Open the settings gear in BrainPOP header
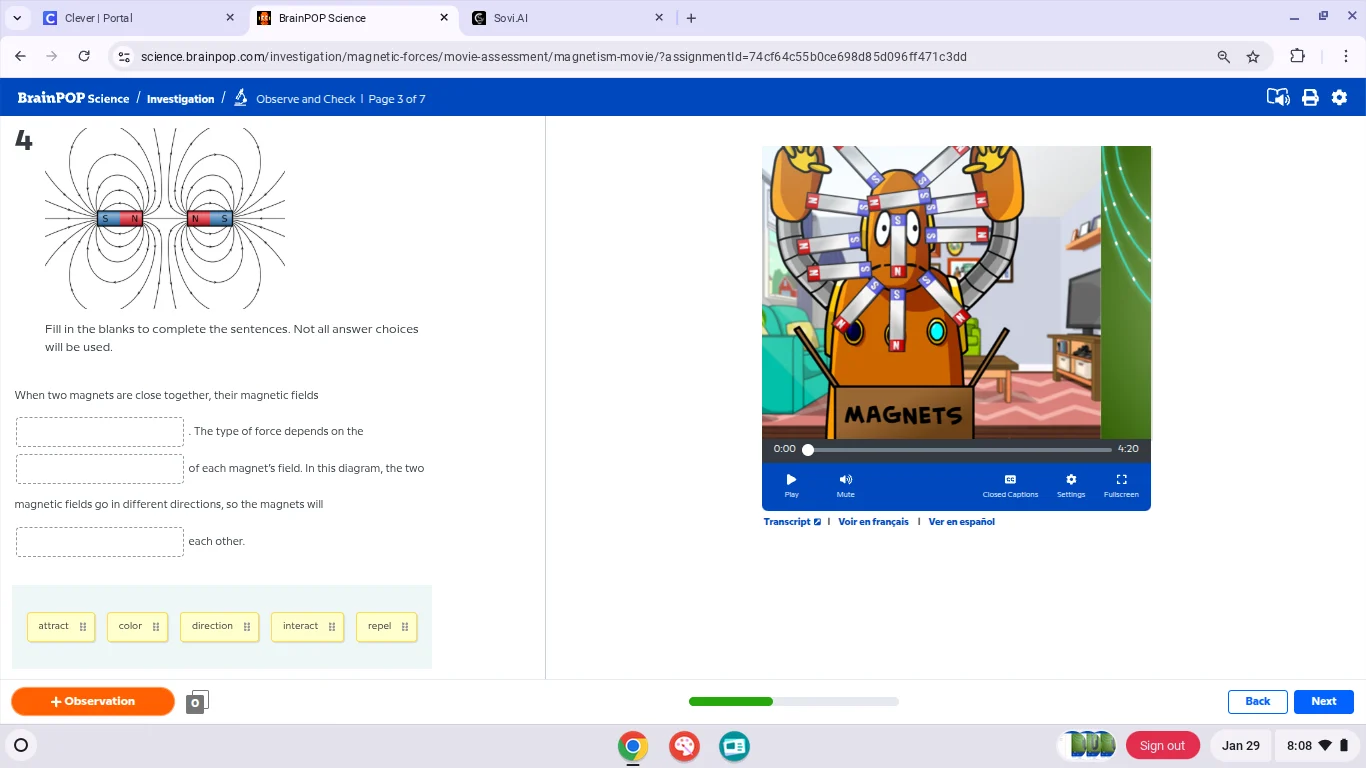The width and height of the screenshot is (1366, 768). [x=1339, y=98]
